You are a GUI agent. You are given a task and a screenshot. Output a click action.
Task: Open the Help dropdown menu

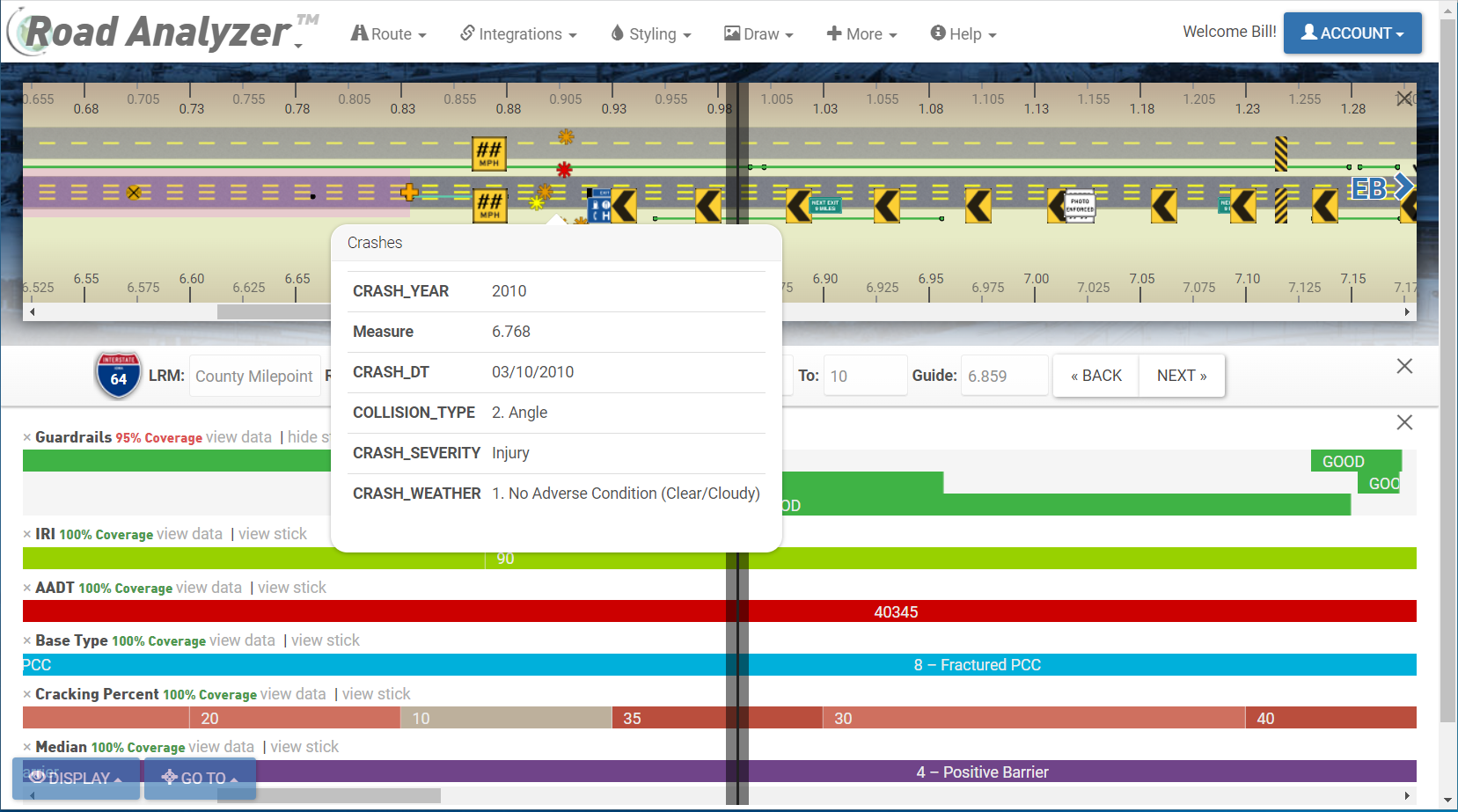[963, 33]
